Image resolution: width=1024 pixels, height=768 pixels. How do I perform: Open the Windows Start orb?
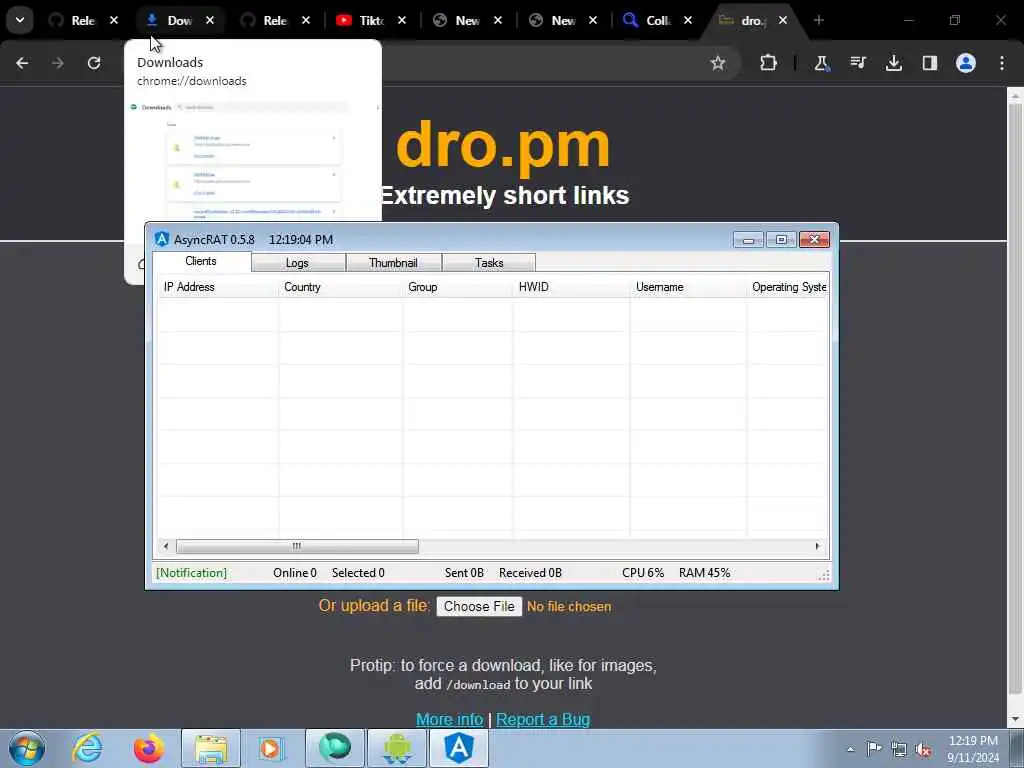(x=27, y=748)
